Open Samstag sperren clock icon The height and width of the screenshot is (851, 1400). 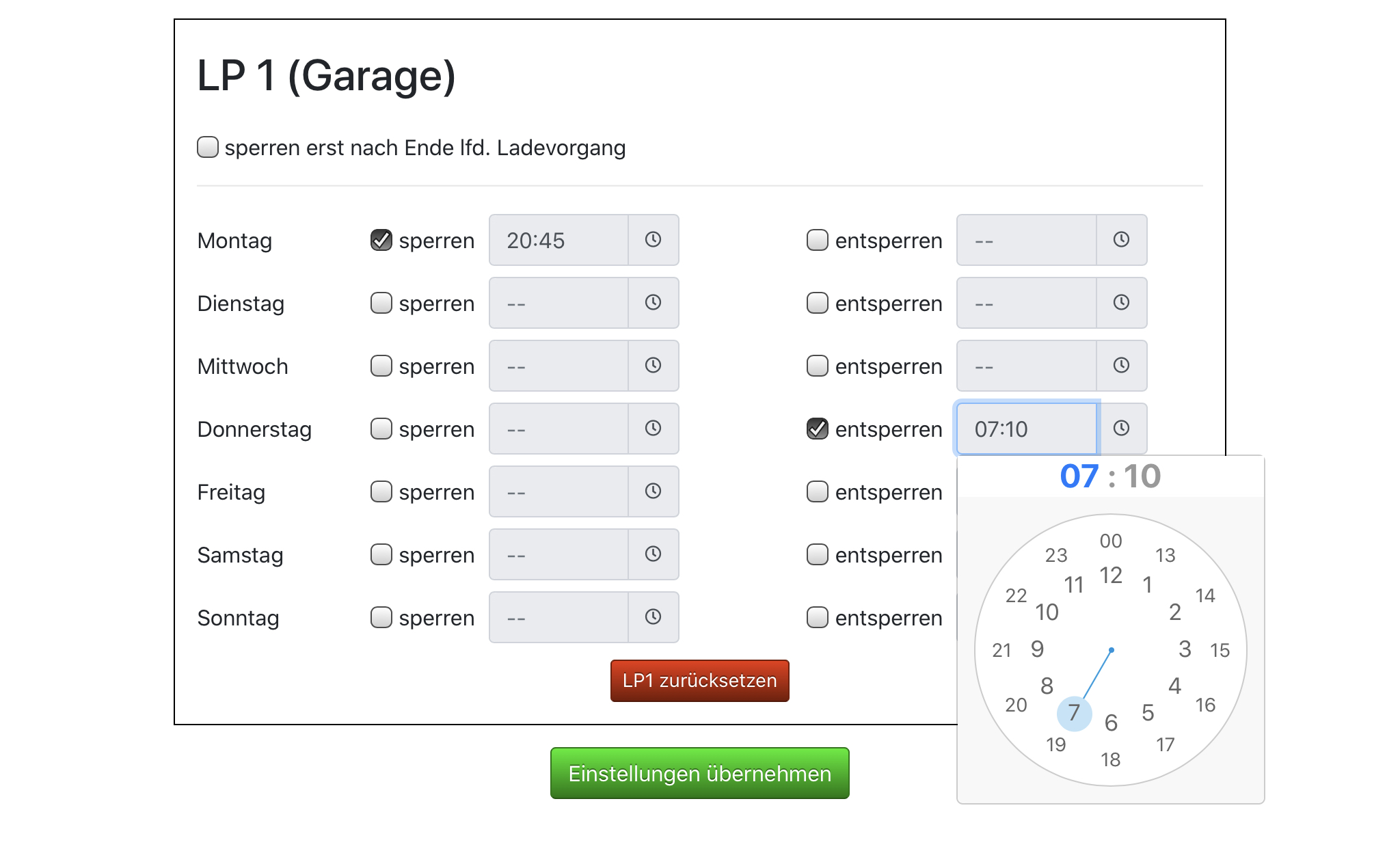click(653, 554)
